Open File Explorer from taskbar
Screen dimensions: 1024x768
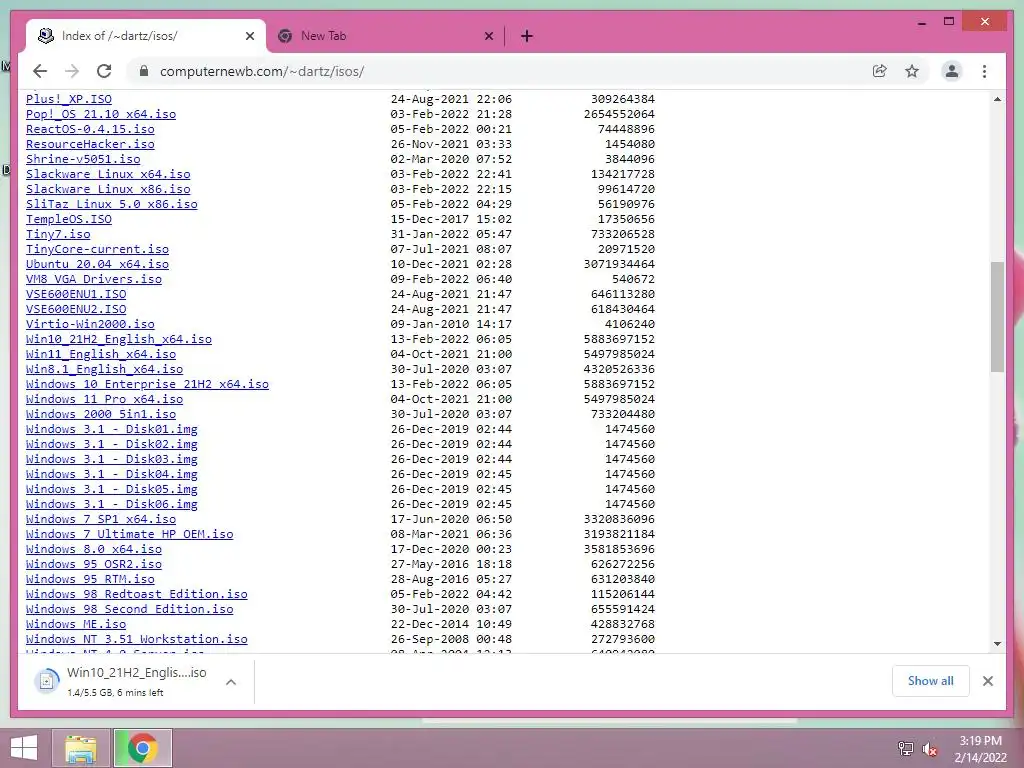pyautogui.click(x=80, y=748)
